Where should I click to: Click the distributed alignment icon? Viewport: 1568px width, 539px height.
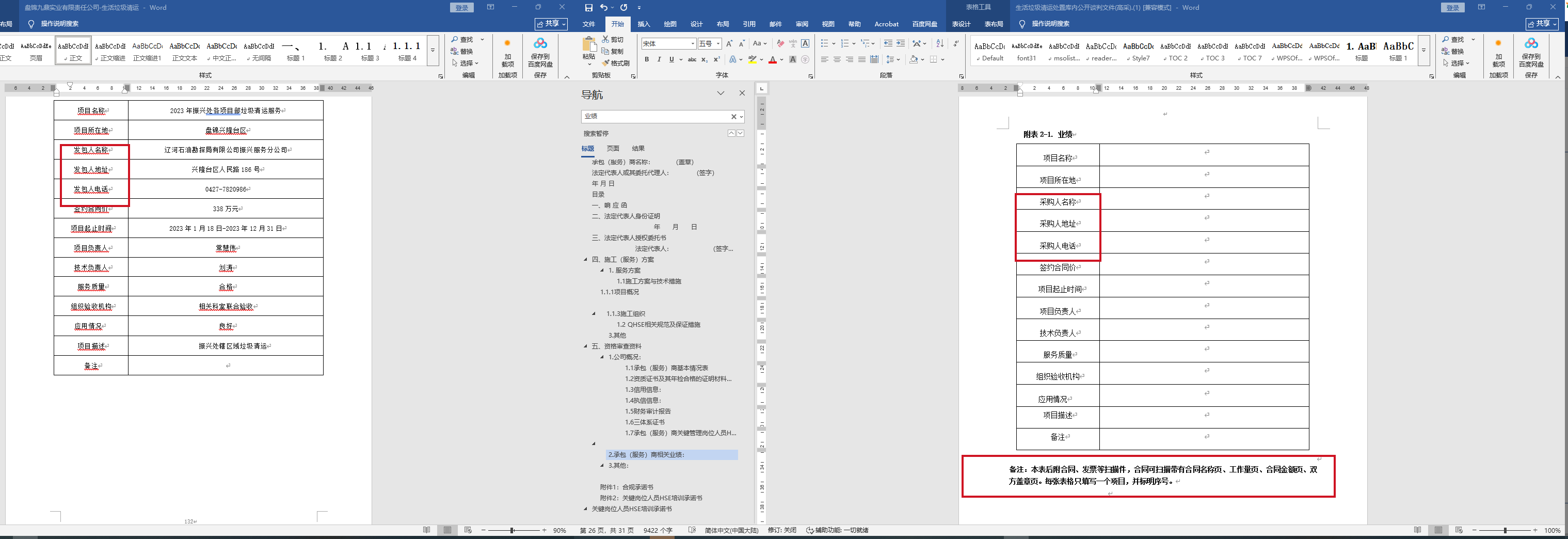[x=874, y=60]
